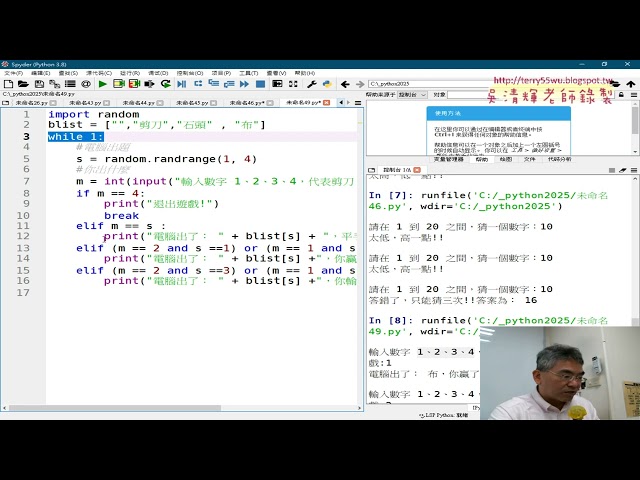Switch to the 绘图 pane tab
This screenshot has width=640, height=480.
(x=506, y=159)
